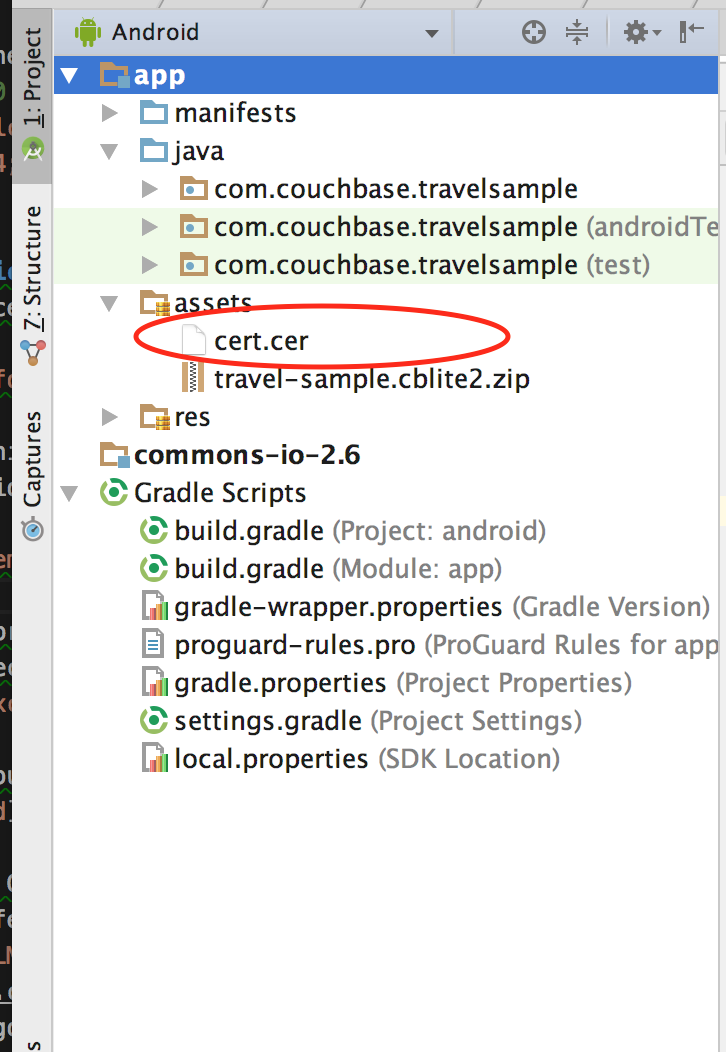The height and width of the screenshot is (1052, 726).
Task: Select proguard-rules.pro file name
Action: 295,645
